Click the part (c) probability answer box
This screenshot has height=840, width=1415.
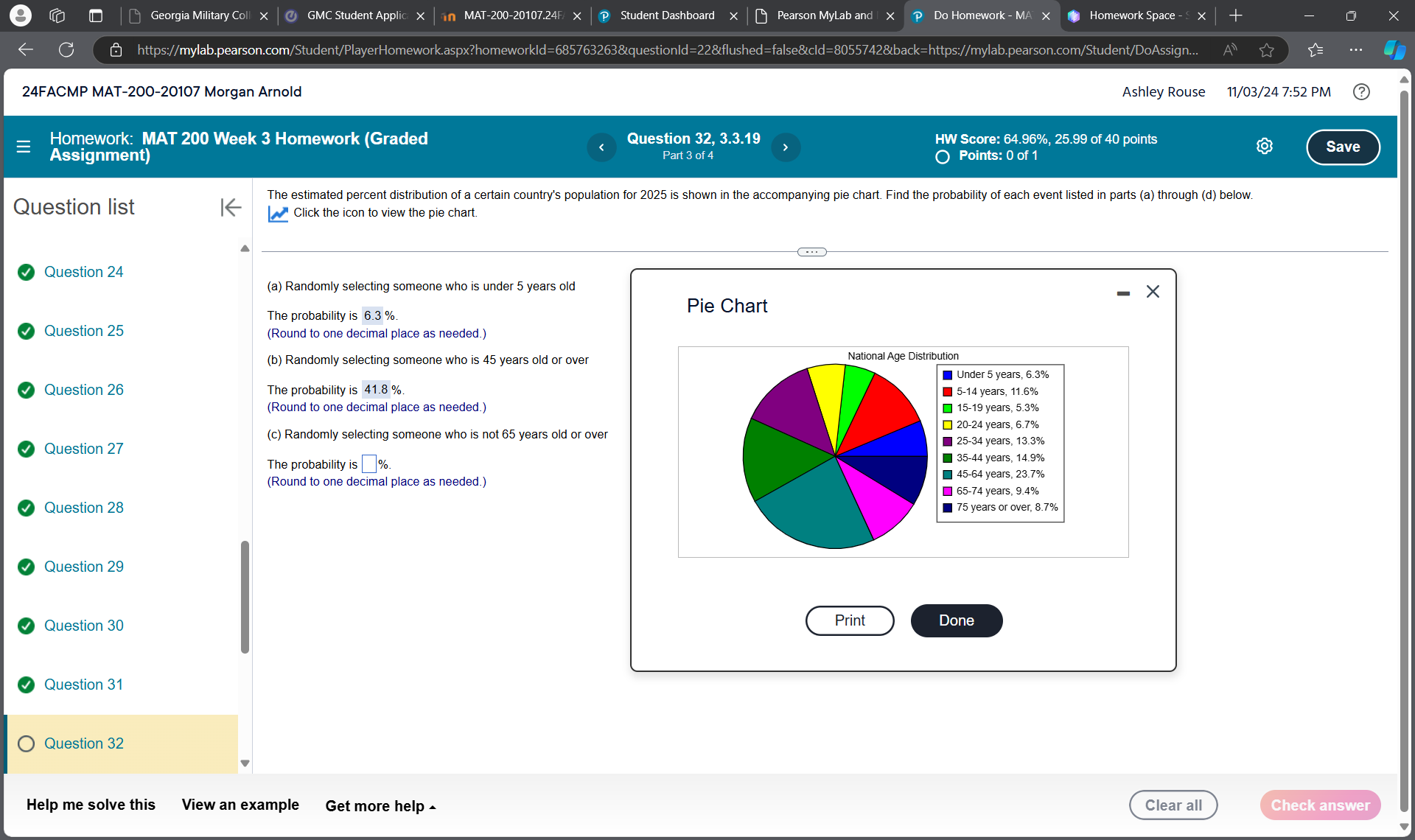[x=369, y=464]
